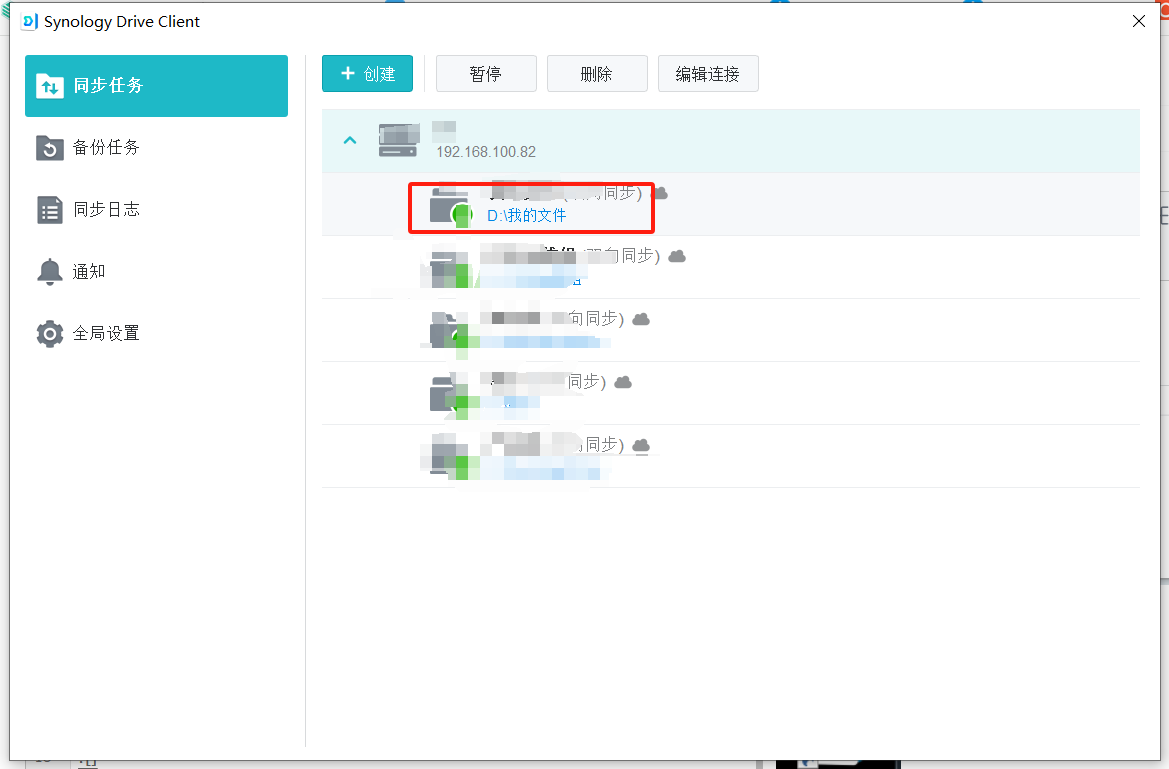Click the cloud icon on the fourth sync task row
This screenshot has width=1169, height=769.
(623, 383)
